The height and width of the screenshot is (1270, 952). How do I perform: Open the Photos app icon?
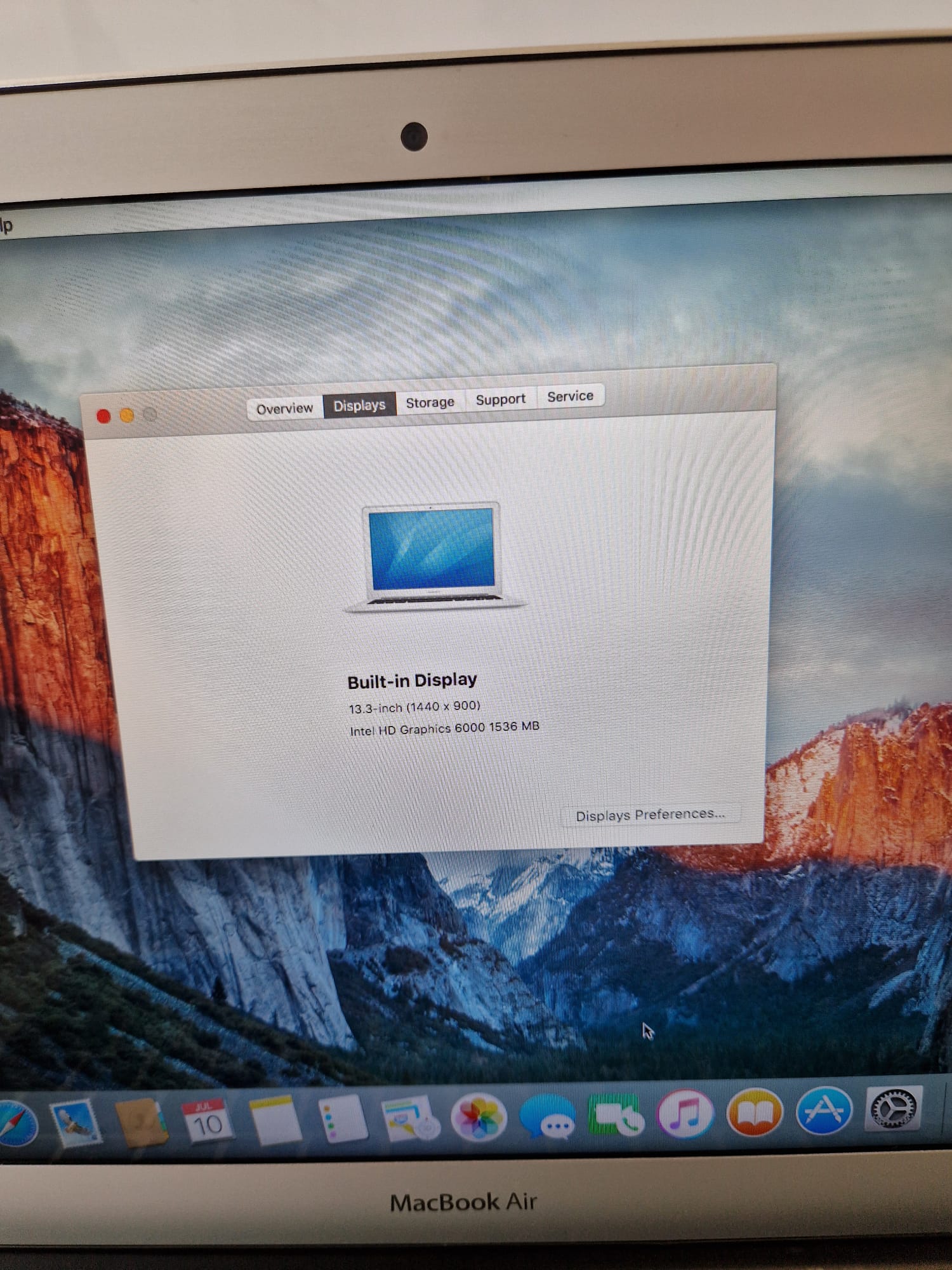pos(479,1117)
